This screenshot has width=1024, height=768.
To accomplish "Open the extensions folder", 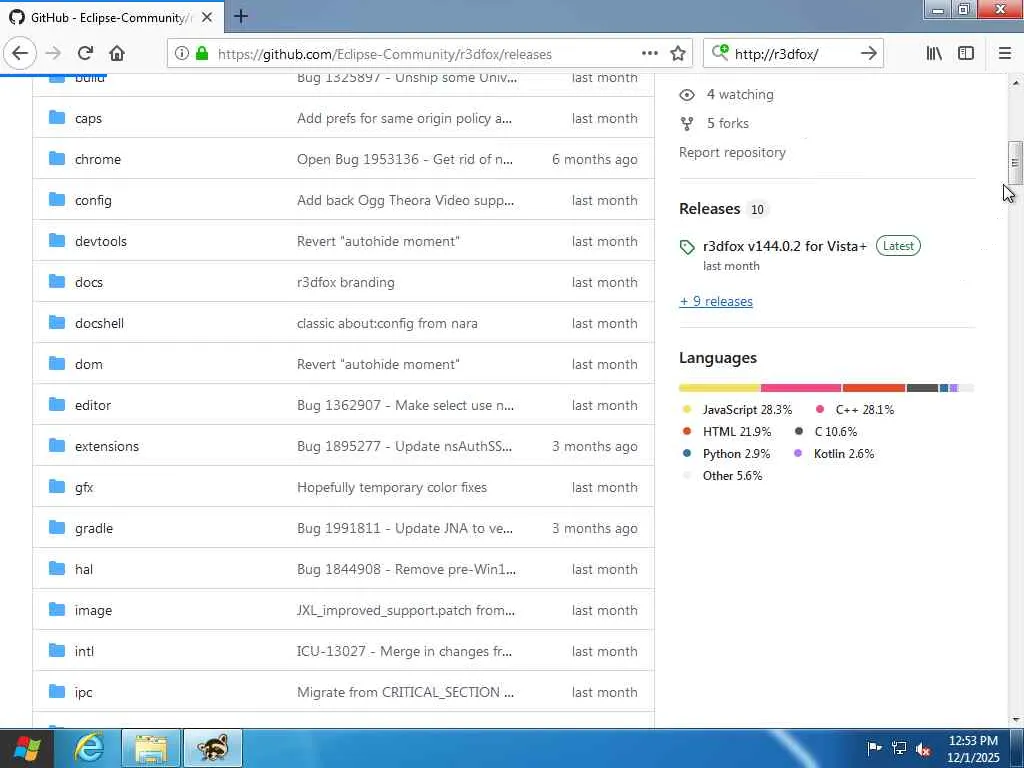I will pos(106,446).
